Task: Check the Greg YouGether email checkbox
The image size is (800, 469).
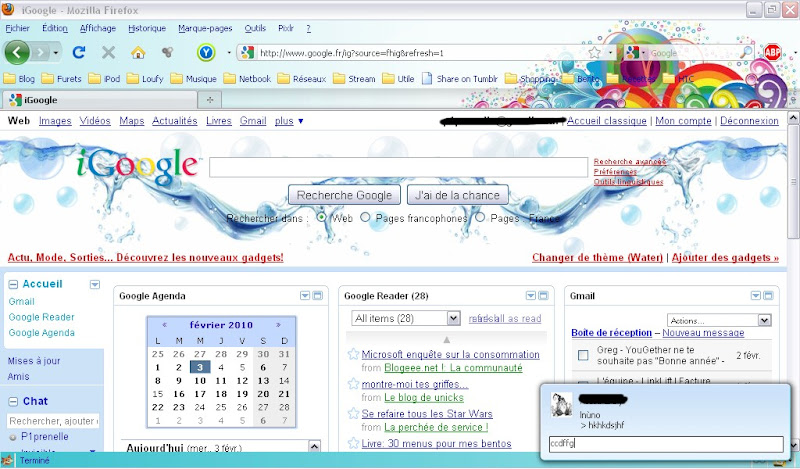Action: point(583,355)
